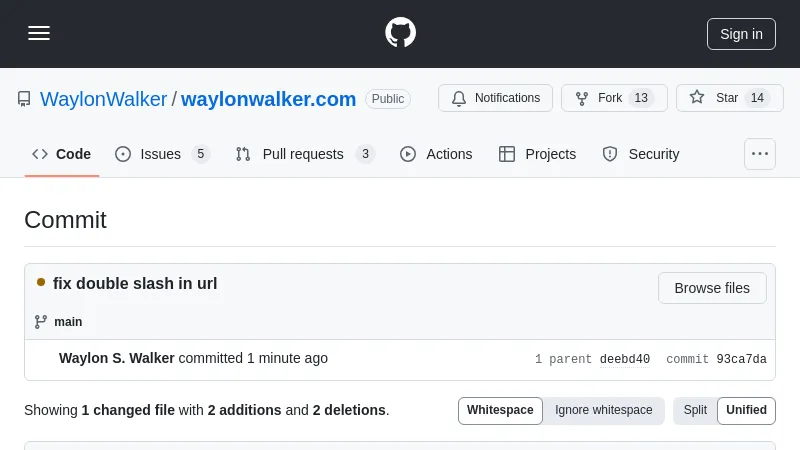
Task: Switch diff view to Split
Action: point(695,410)
